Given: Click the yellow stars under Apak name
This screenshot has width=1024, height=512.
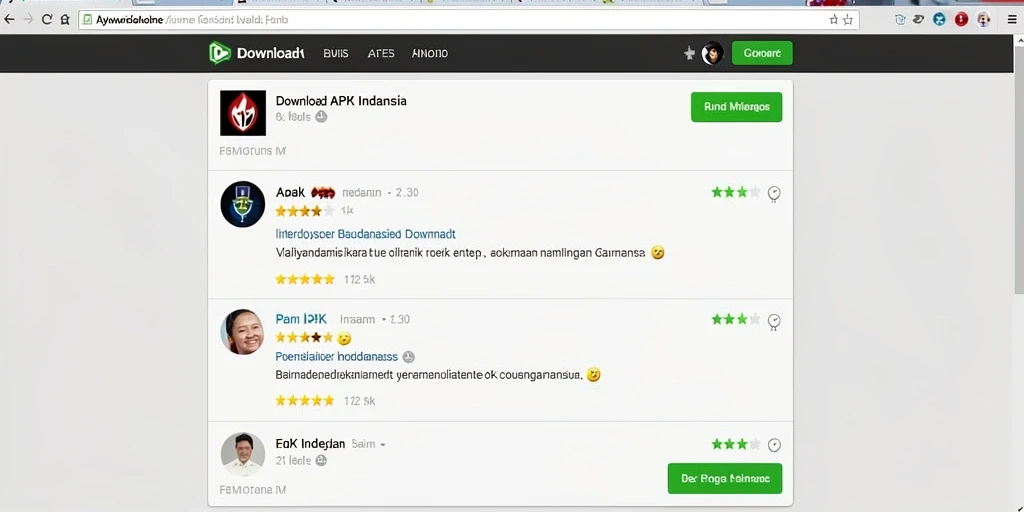Looking at the screenshot, I should click(x=305, y=211).
